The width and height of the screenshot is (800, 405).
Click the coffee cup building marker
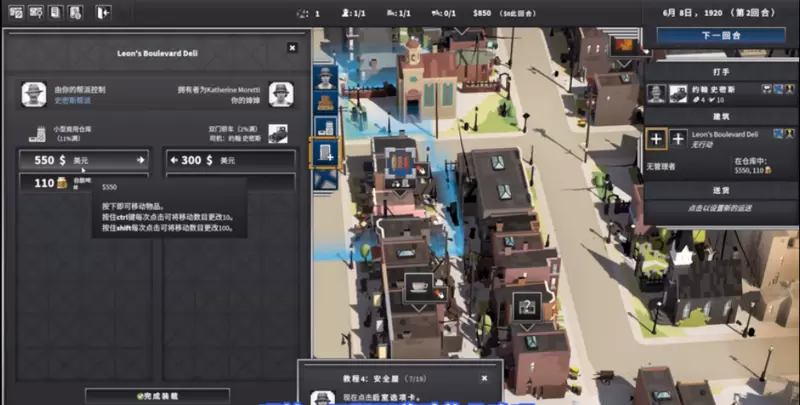417,287
